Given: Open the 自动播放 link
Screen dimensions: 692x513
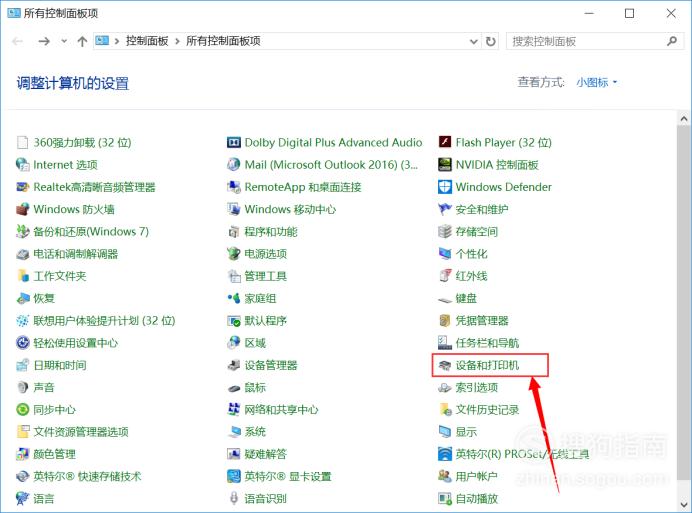Looking at the screenshot, I should pos(477,499).
